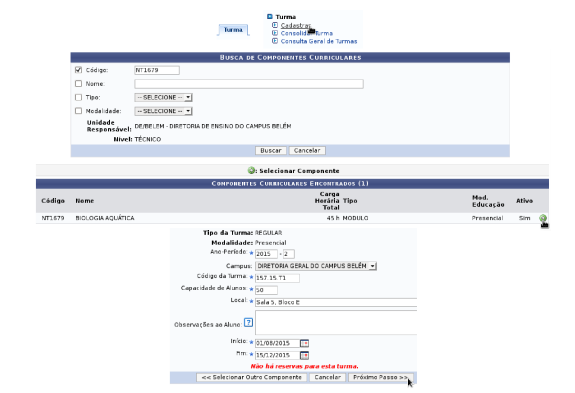Click the Próximo Passo button
The image size is (575, 393).
[x=380, y=377]
